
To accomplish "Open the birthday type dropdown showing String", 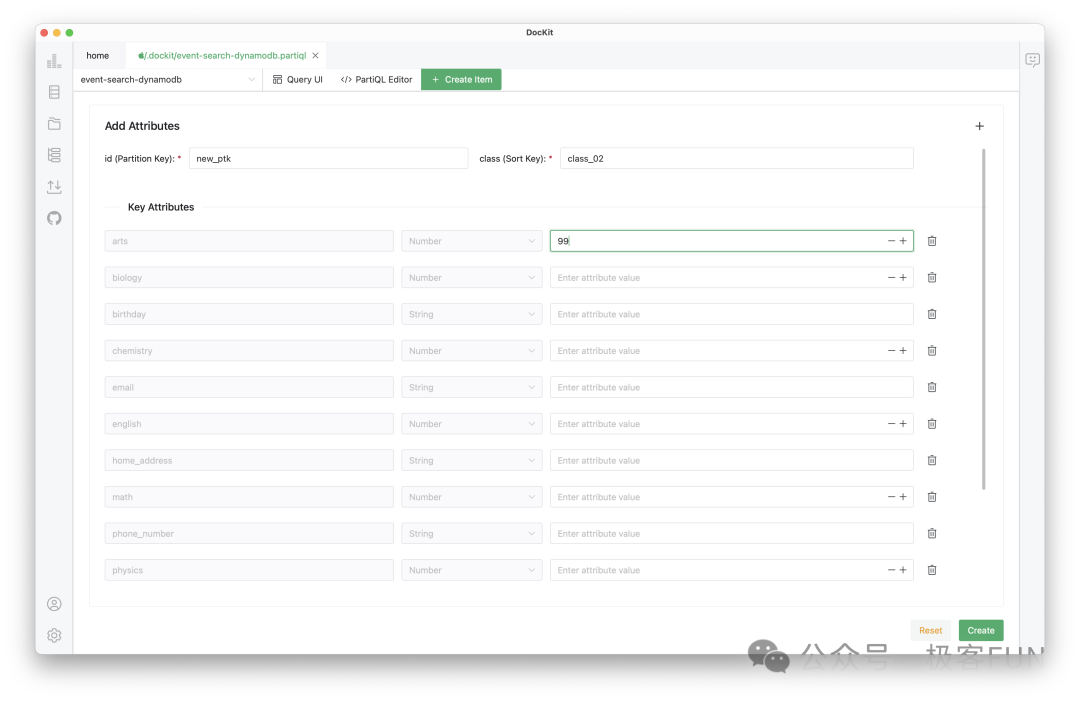I will click(471, 313).
